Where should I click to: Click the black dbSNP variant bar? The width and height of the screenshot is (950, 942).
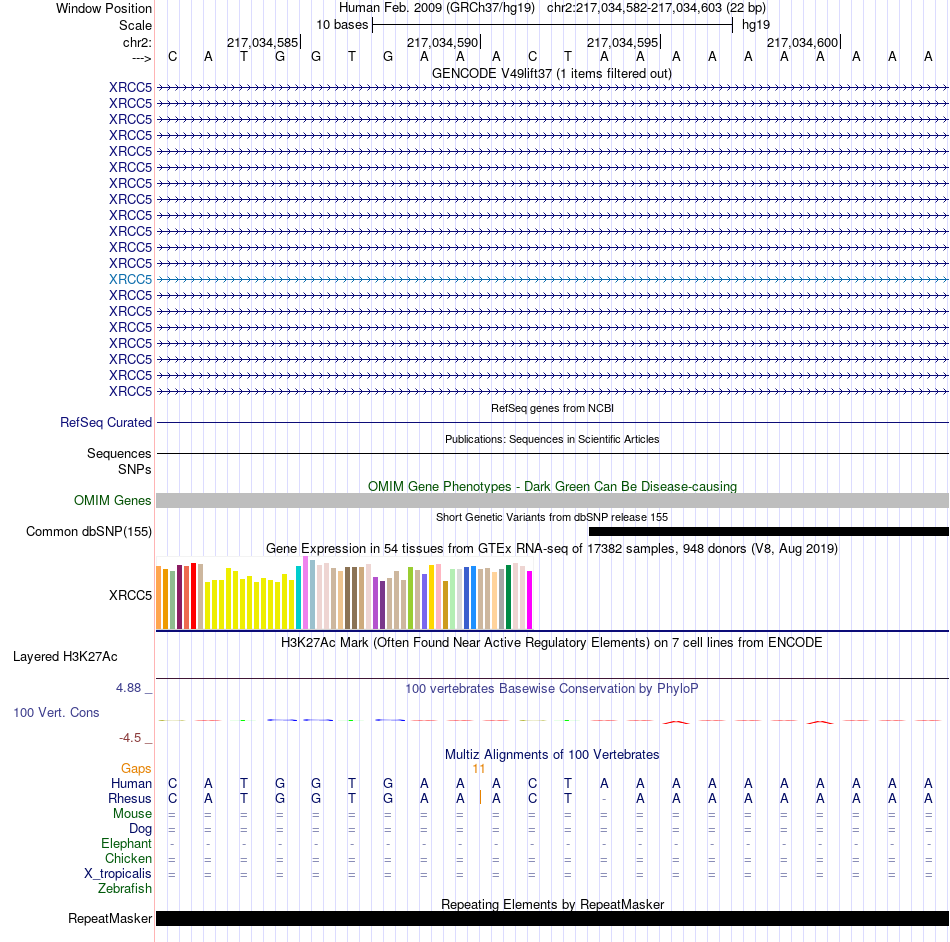click(769, 531)
